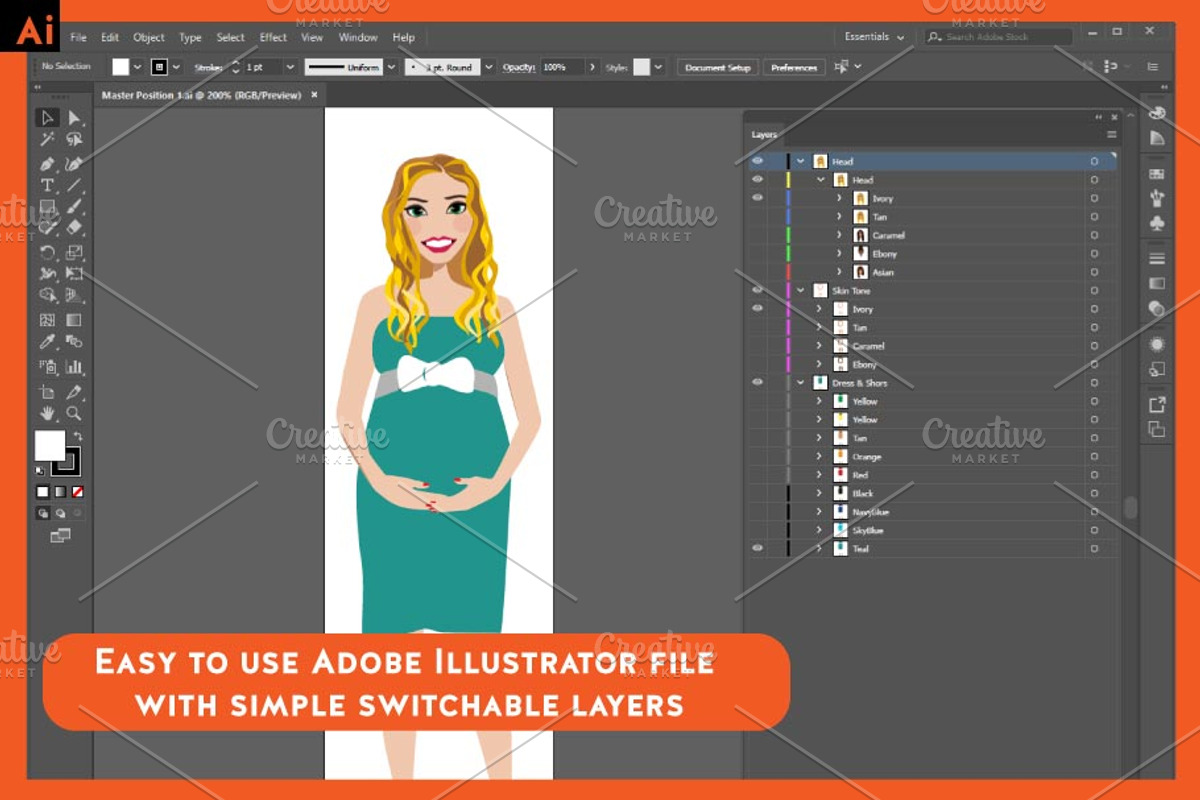Select the Lasso tool
Screen dimensions: 1200x800
pos(74,140)
